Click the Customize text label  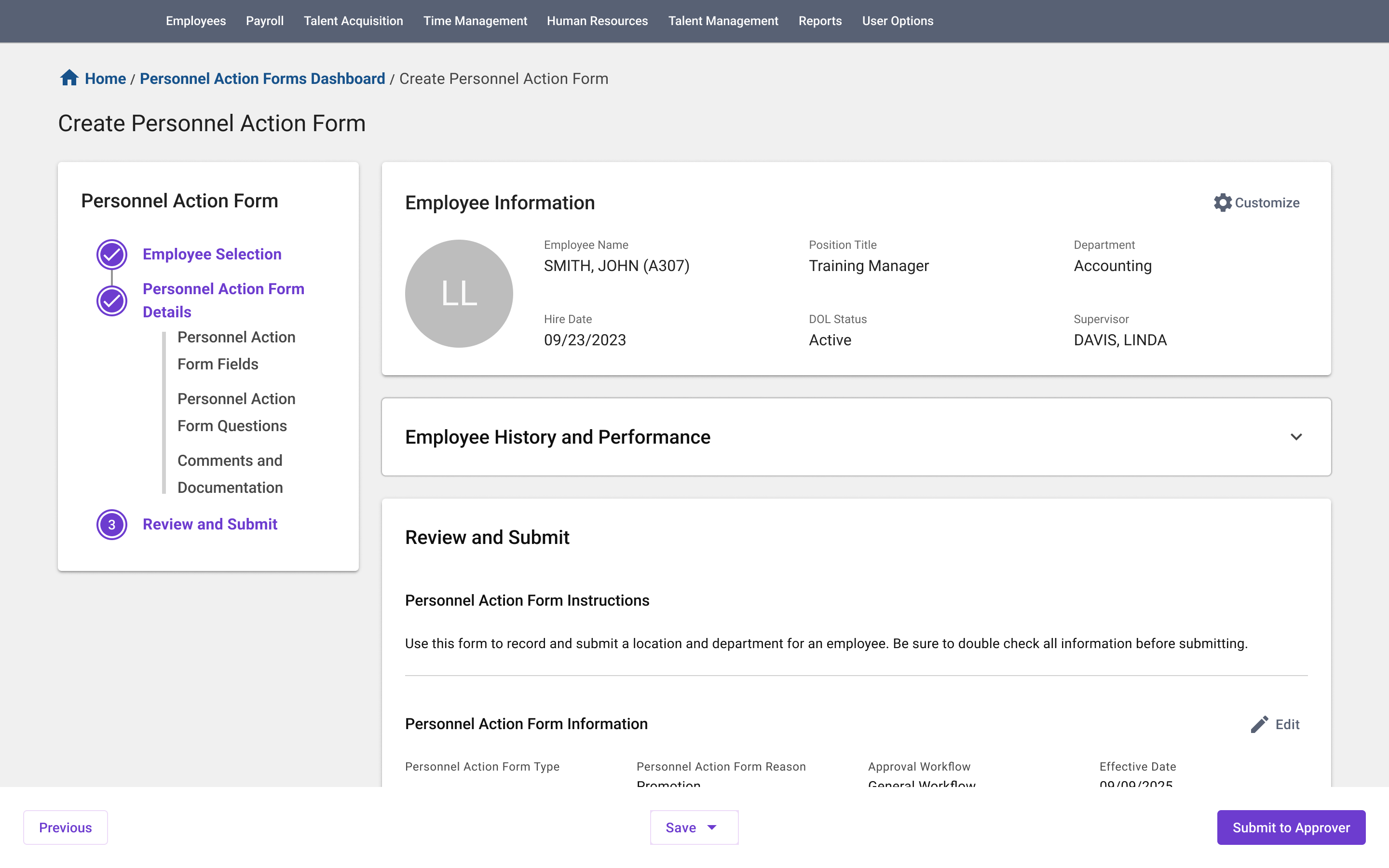point(1267,203)
